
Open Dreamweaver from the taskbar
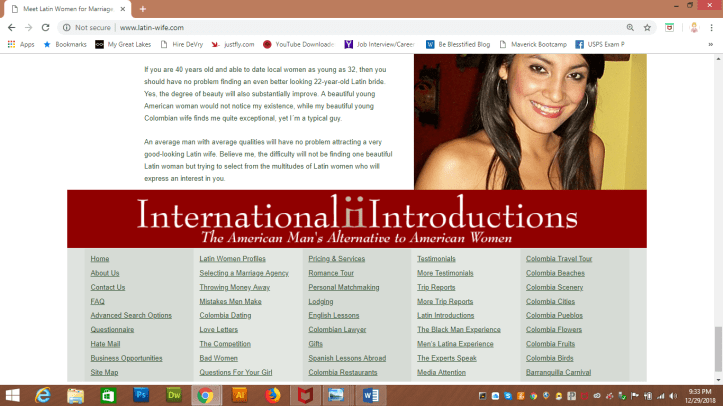[174, 395]
